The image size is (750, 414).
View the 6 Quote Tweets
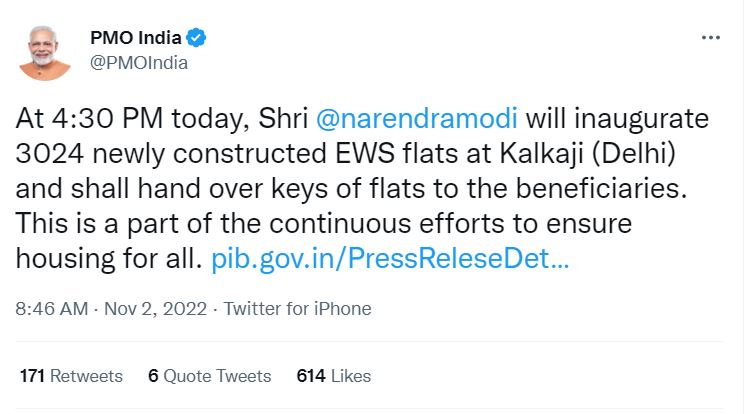tap(209, 376)
